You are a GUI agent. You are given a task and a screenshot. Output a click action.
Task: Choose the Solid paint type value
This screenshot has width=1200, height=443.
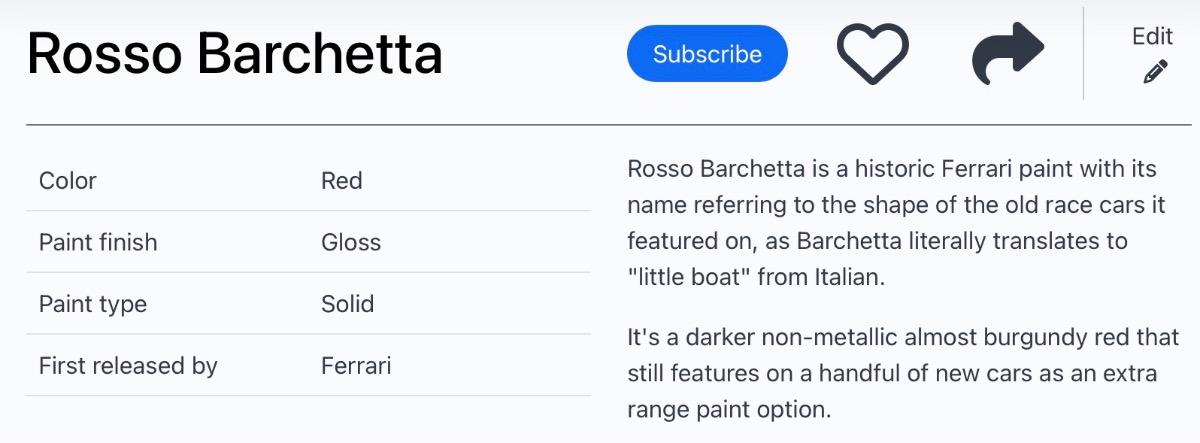(x=347, y=304)
